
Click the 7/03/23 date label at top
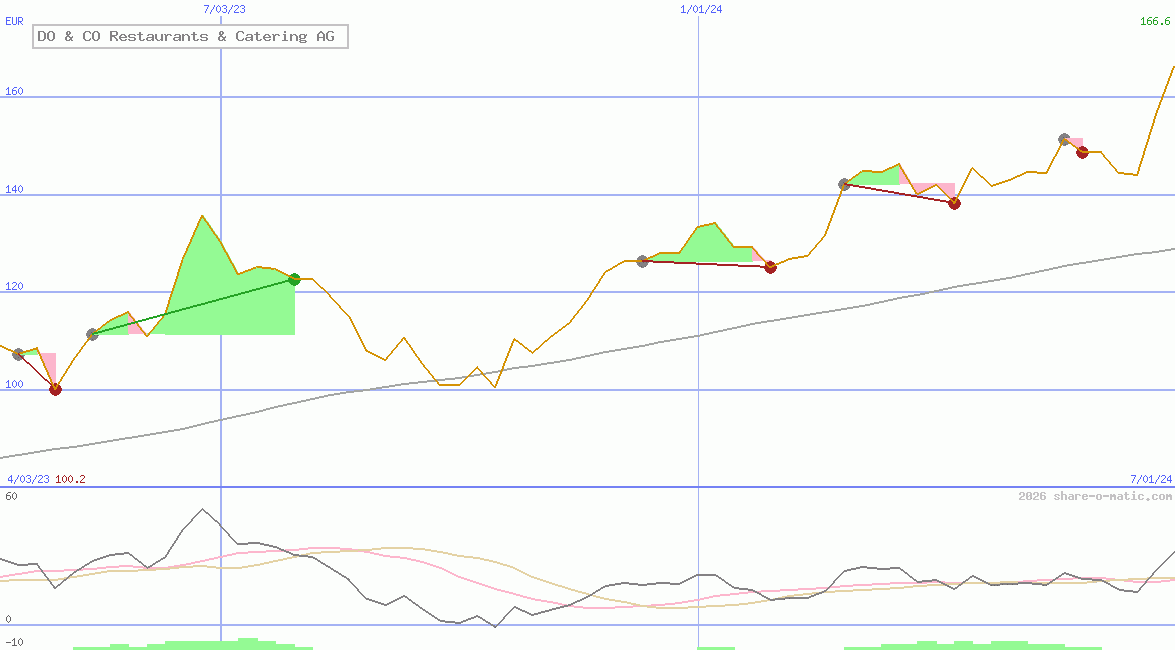click(x=224, y=9)
